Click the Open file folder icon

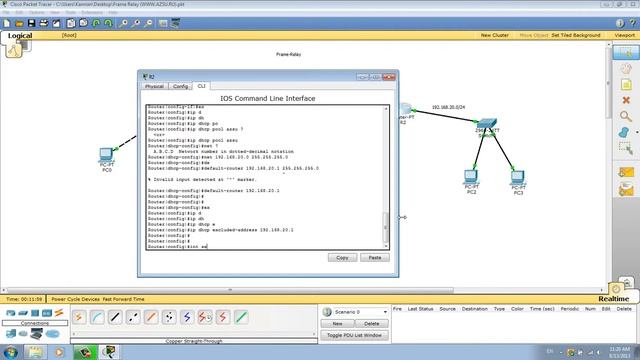pyautogui.click(x=19, y=23)
